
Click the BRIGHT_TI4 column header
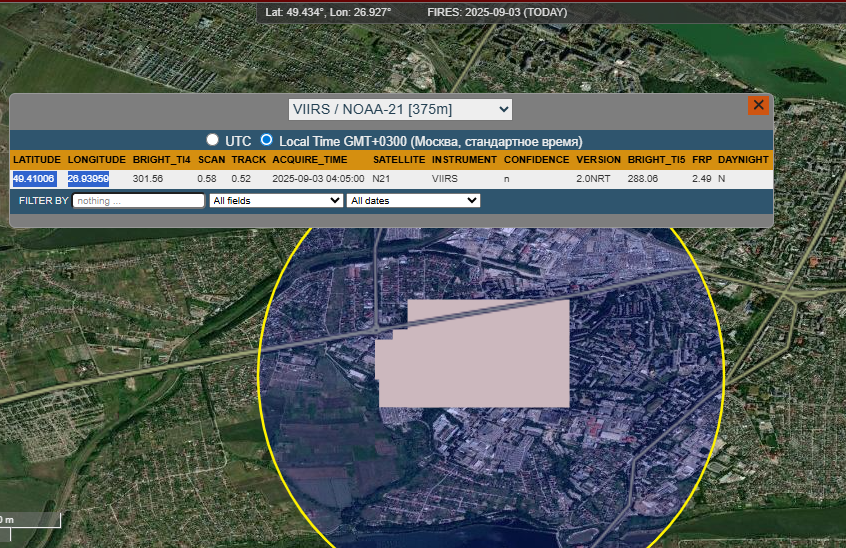pyautogui.click(x=161, y=160)
